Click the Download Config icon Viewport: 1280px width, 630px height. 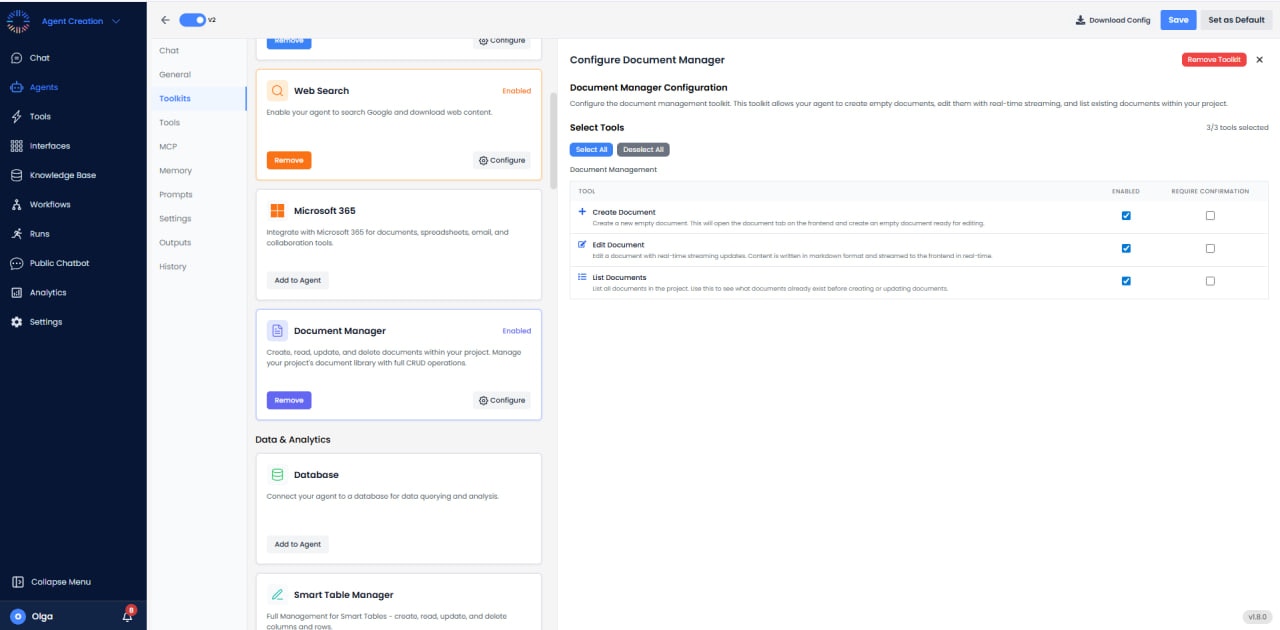[x=1082, y=19]
